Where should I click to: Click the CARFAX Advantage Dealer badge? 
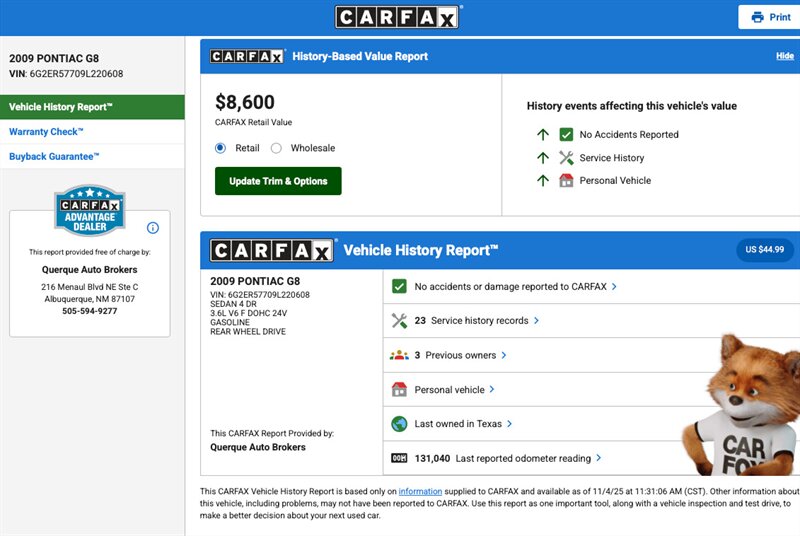[x=89, y=210]
